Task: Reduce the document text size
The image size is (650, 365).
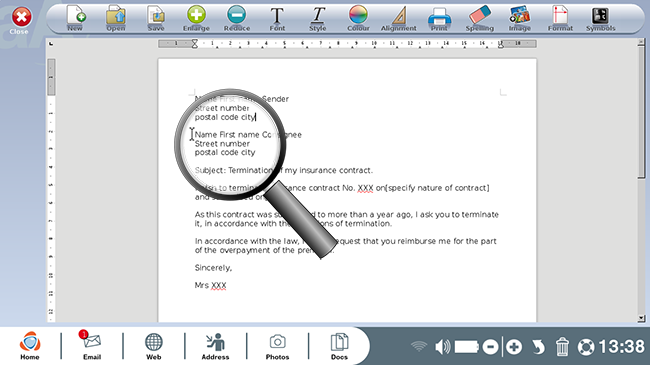Action: (237, 19)
